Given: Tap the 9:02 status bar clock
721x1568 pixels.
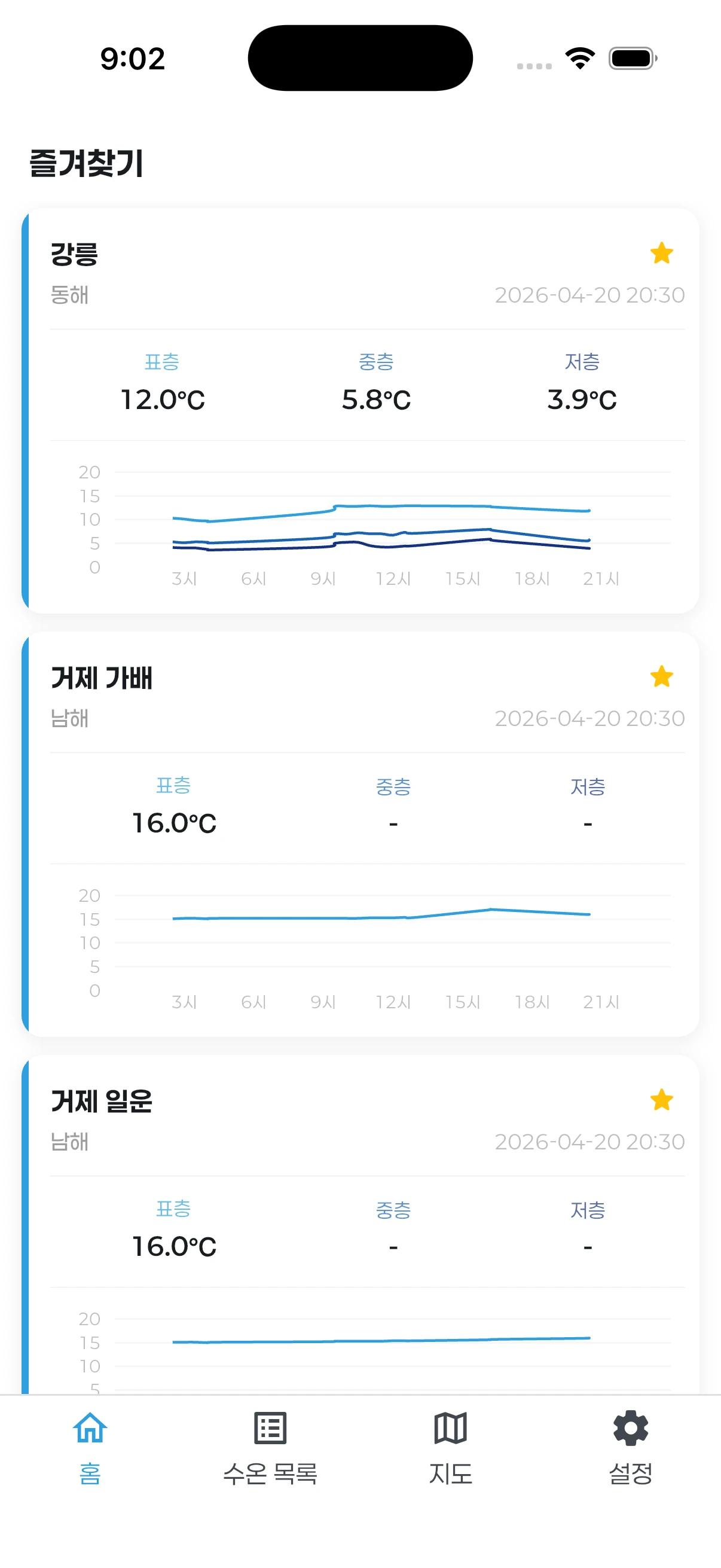Looking at the screenshot, I should 133,59.
